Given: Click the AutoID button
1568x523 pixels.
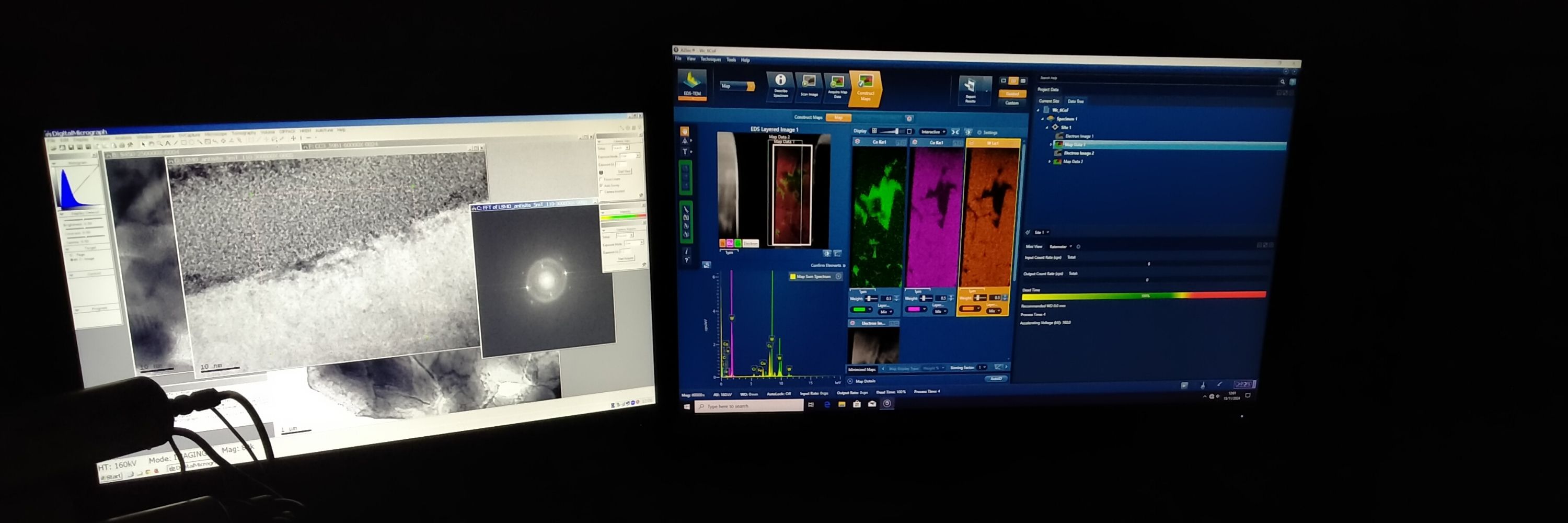Looking at the screenshot, I should pos(996,379).
